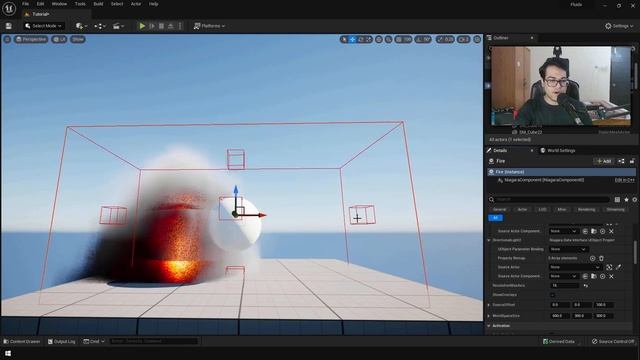Adjust camera speed button in viewport
The image size is (640, 360).
click(463, 40)
